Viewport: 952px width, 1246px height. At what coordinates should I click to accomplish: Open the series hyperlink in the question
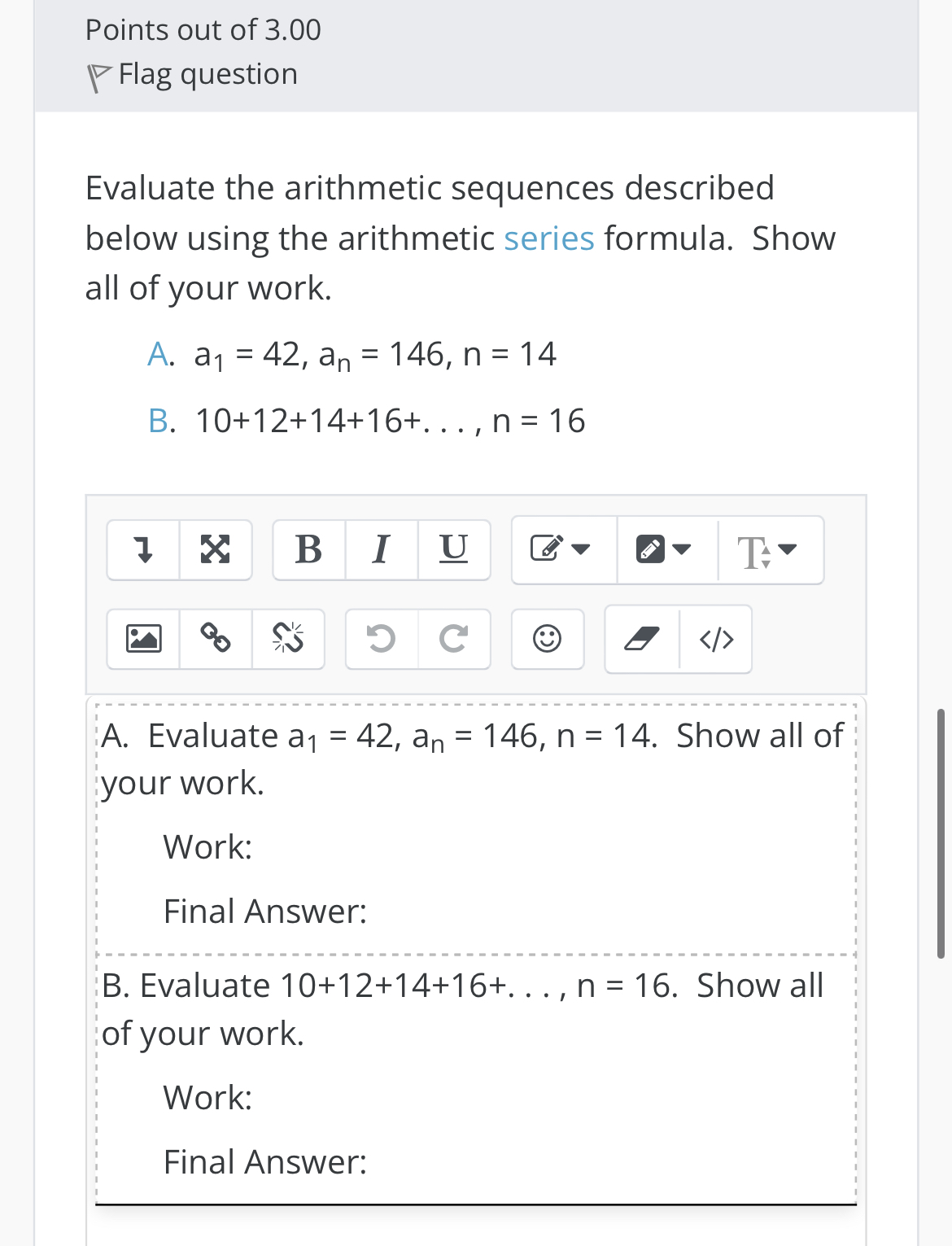[x=548, y=238]
